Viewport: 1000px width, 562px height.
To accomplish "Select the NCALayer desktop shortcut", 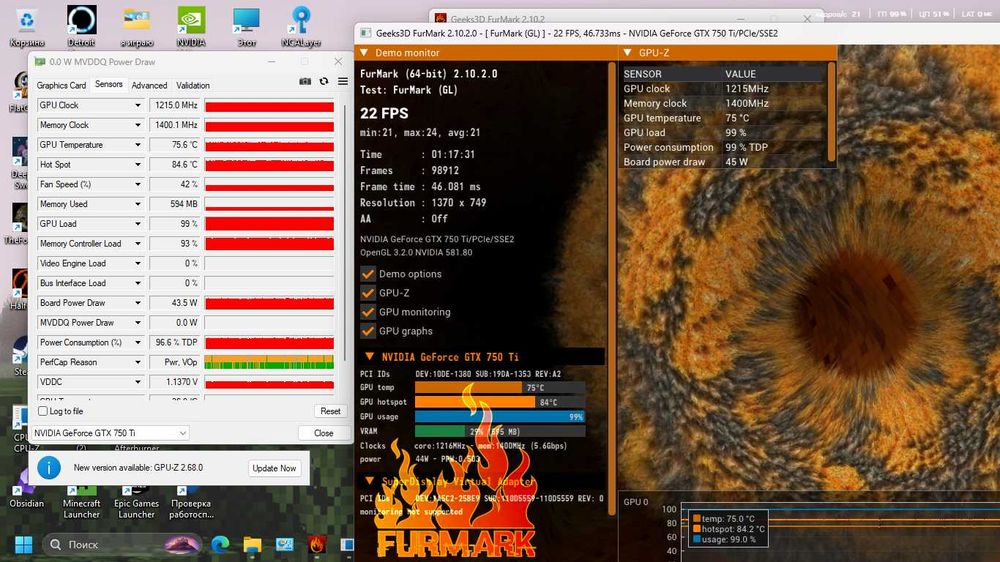I will [x=301, y=27].
